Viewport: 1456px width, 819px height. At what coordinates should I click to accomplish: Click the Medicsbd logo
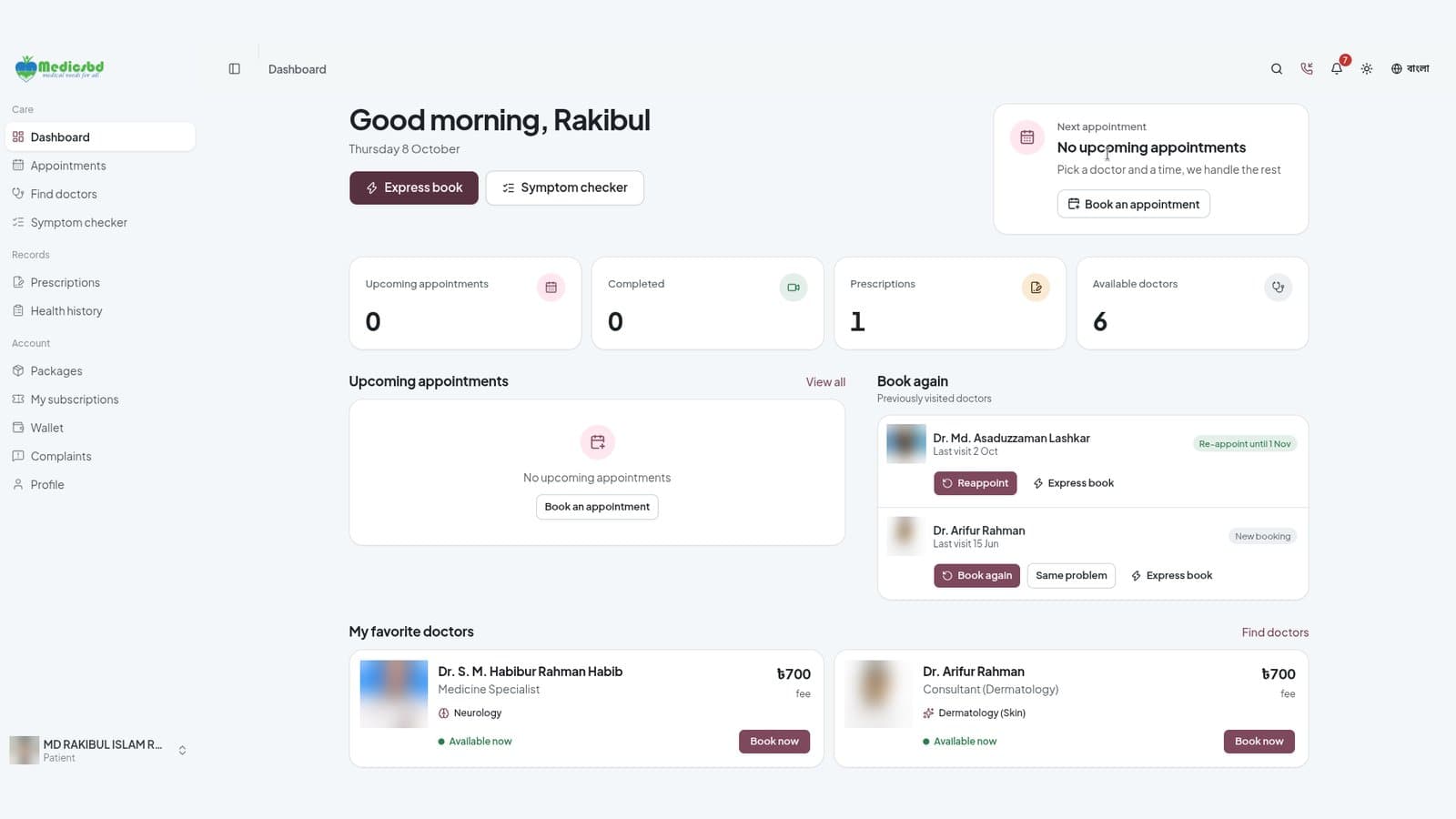59,68
